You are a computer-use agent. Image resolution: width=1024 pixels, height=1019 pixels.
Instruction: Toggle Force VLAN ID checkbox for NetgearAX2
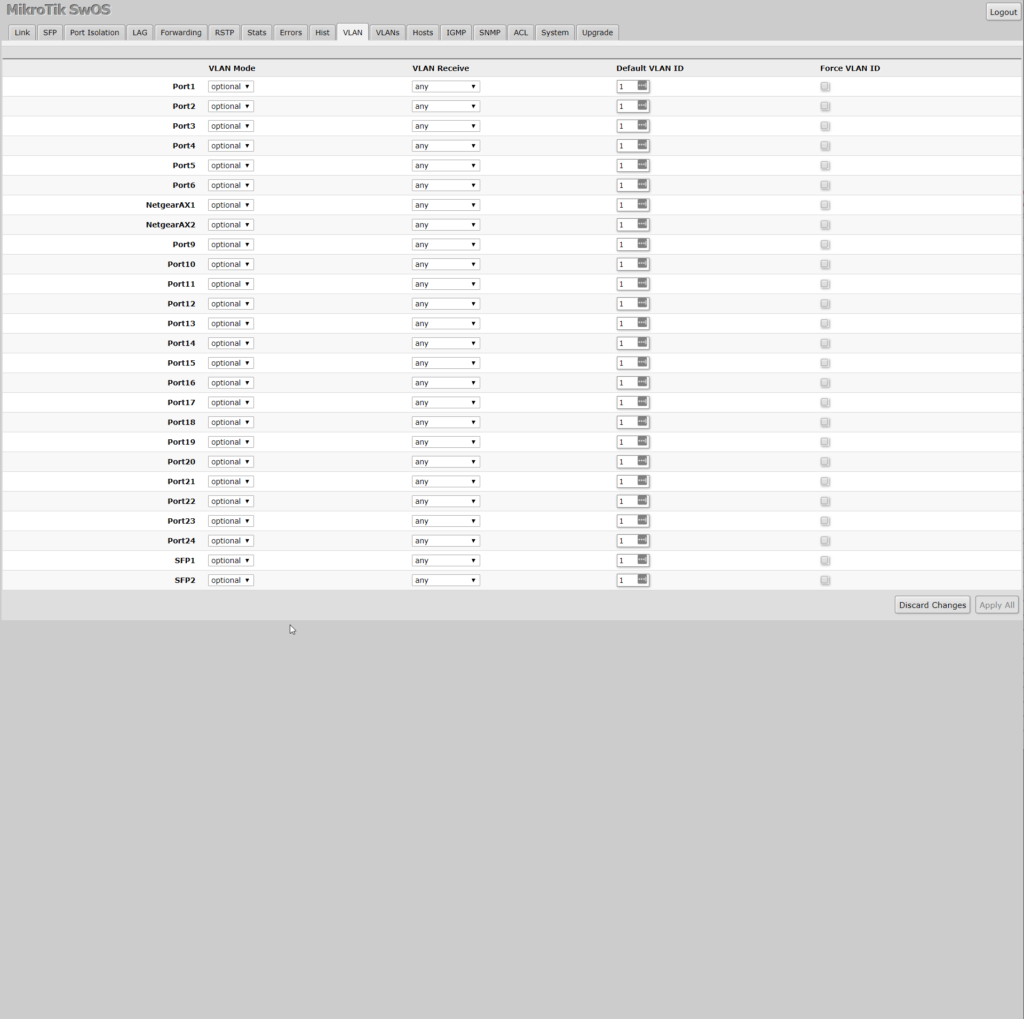pos(825,225)
